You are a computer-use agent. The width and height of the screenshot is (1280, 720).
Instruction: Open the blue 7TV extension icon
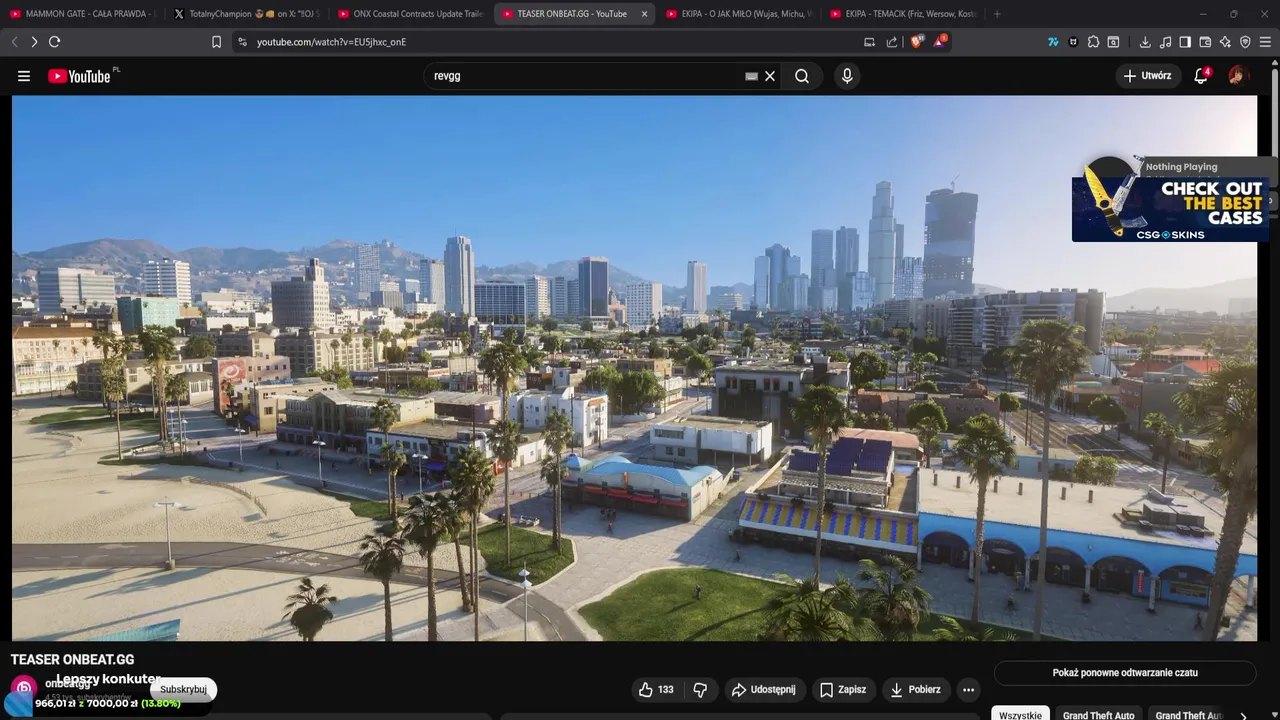click(1053, 42)
